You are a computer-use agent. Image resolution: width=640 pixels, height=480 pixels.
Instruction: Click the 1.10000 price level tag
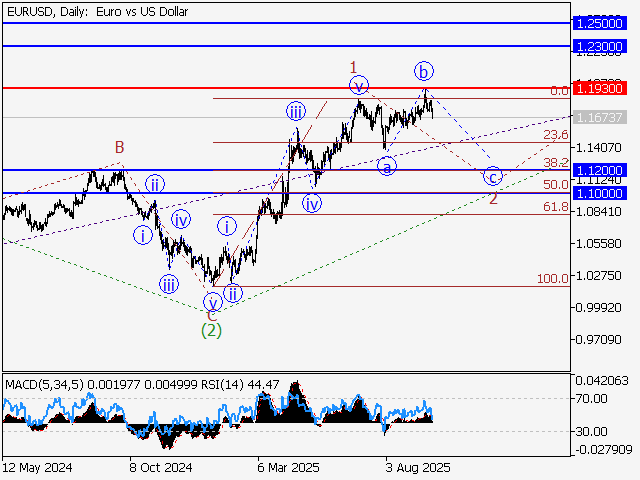[601, 193]
